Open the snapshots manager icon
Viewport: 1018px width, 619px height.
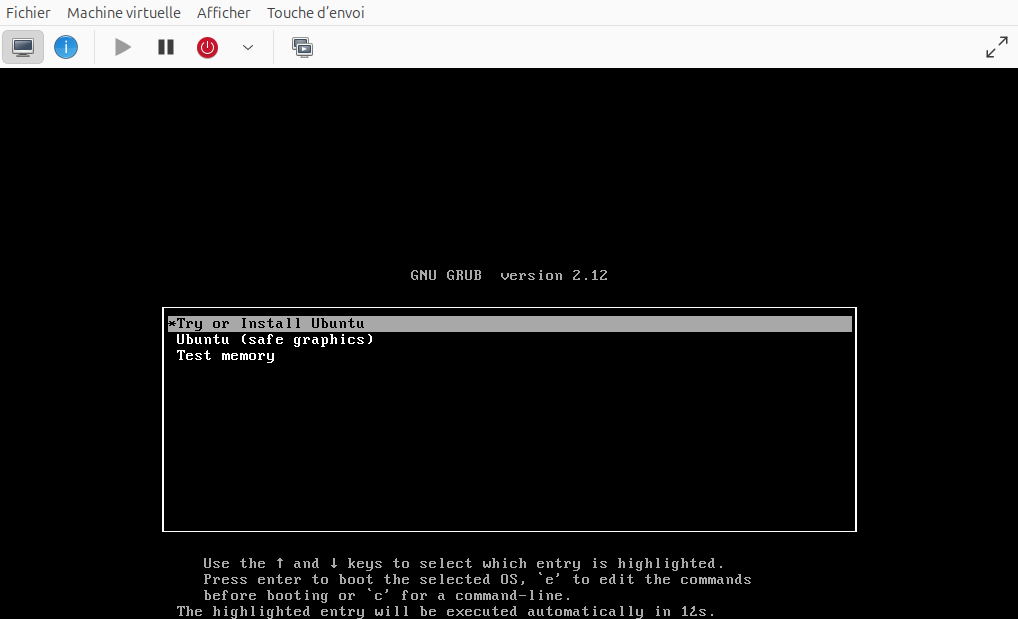[302, 47]
